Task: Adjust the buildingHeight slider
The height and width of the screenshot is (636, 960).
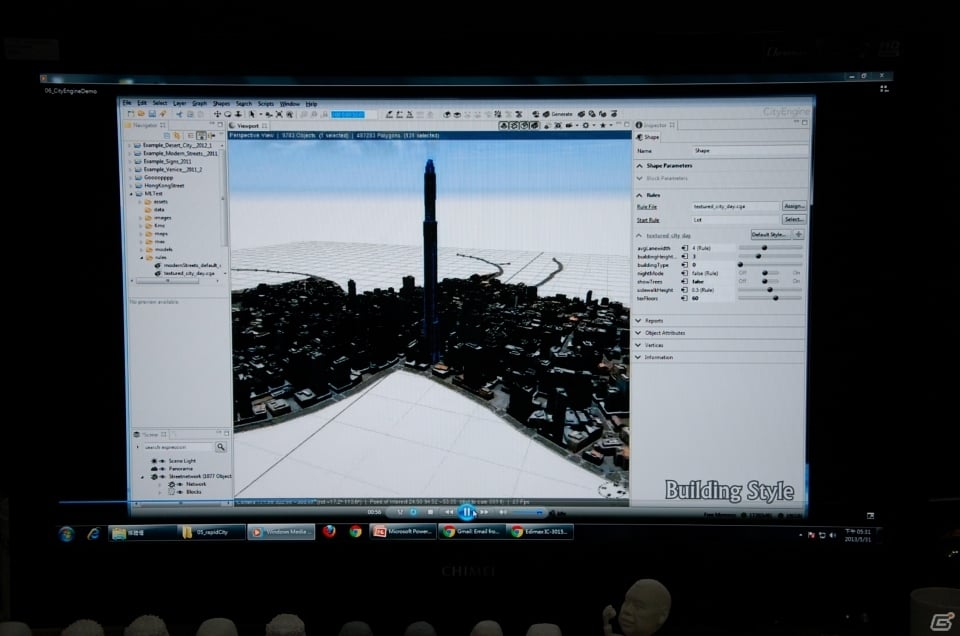Action: click(770, 256)
